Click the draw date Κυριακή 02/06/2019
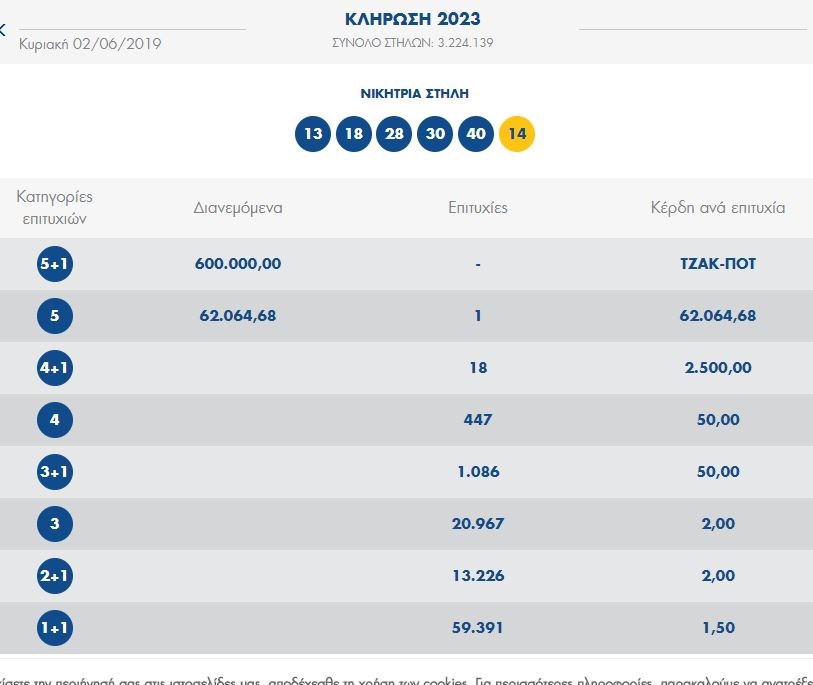The width and height of the screenshot is (813, 685). tap(90, 44)
